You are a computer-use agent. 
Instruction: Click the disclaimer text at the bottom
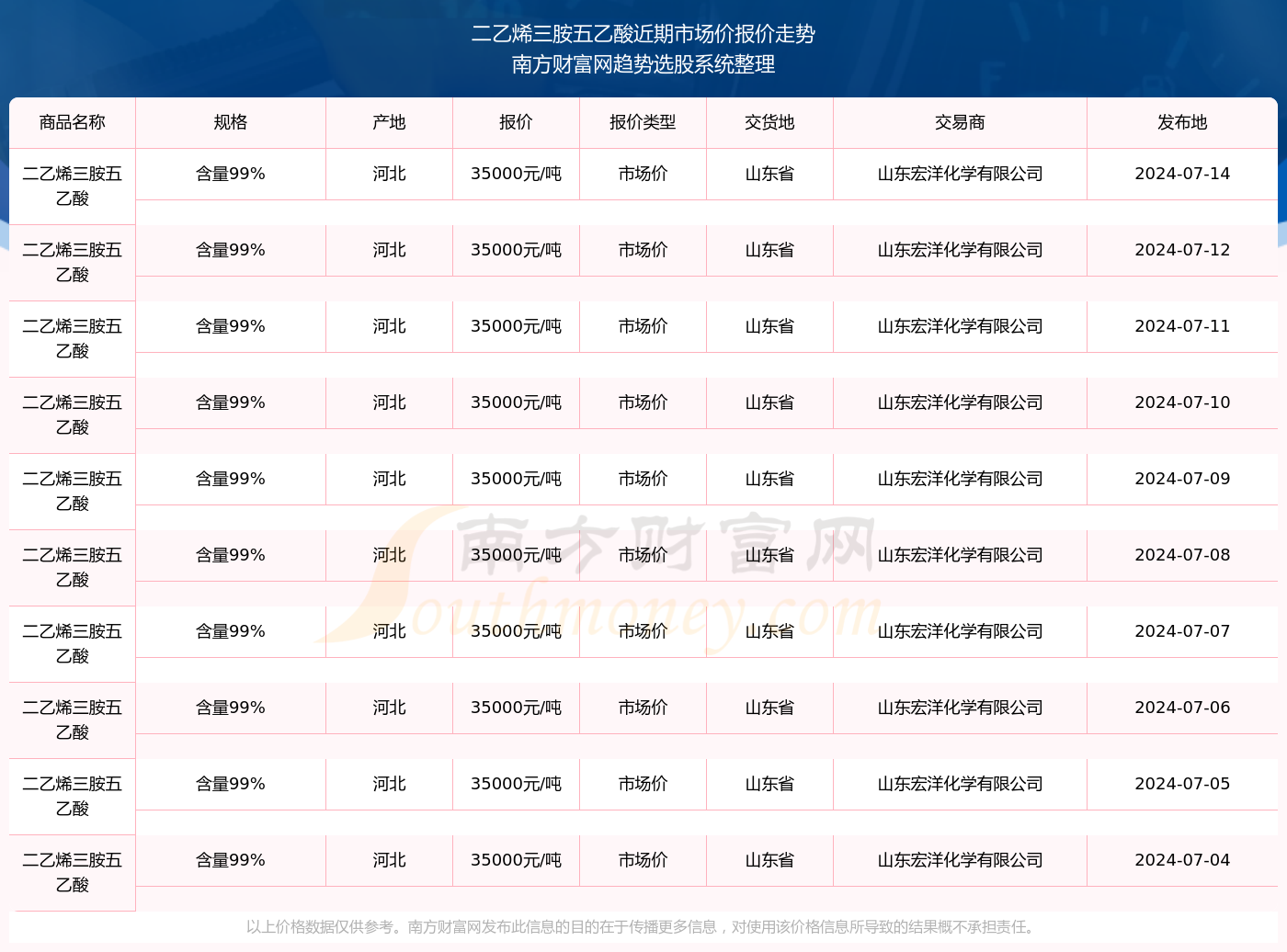(x=643, y=927)
